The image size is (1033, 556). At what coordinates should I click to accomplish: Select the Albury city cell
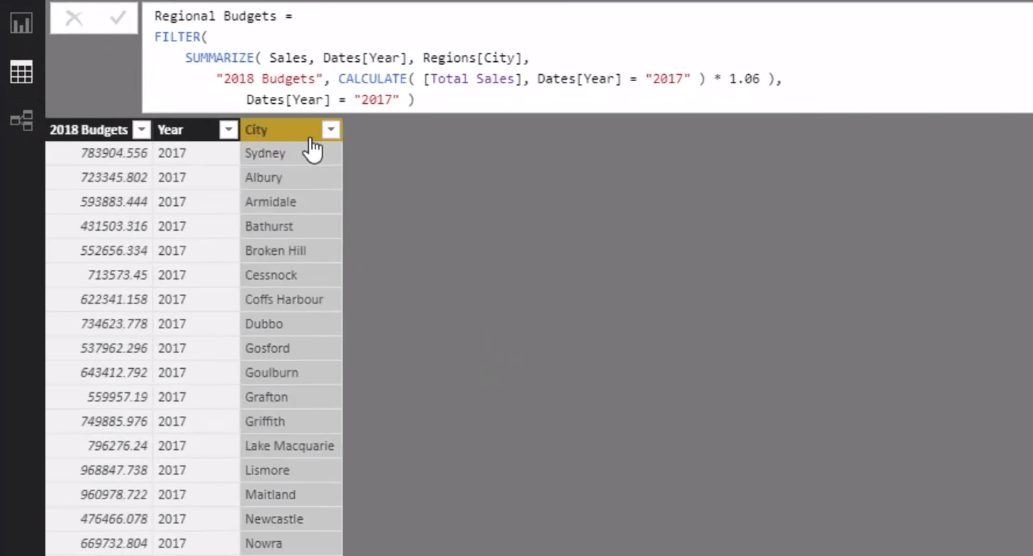tap(291, 177)
